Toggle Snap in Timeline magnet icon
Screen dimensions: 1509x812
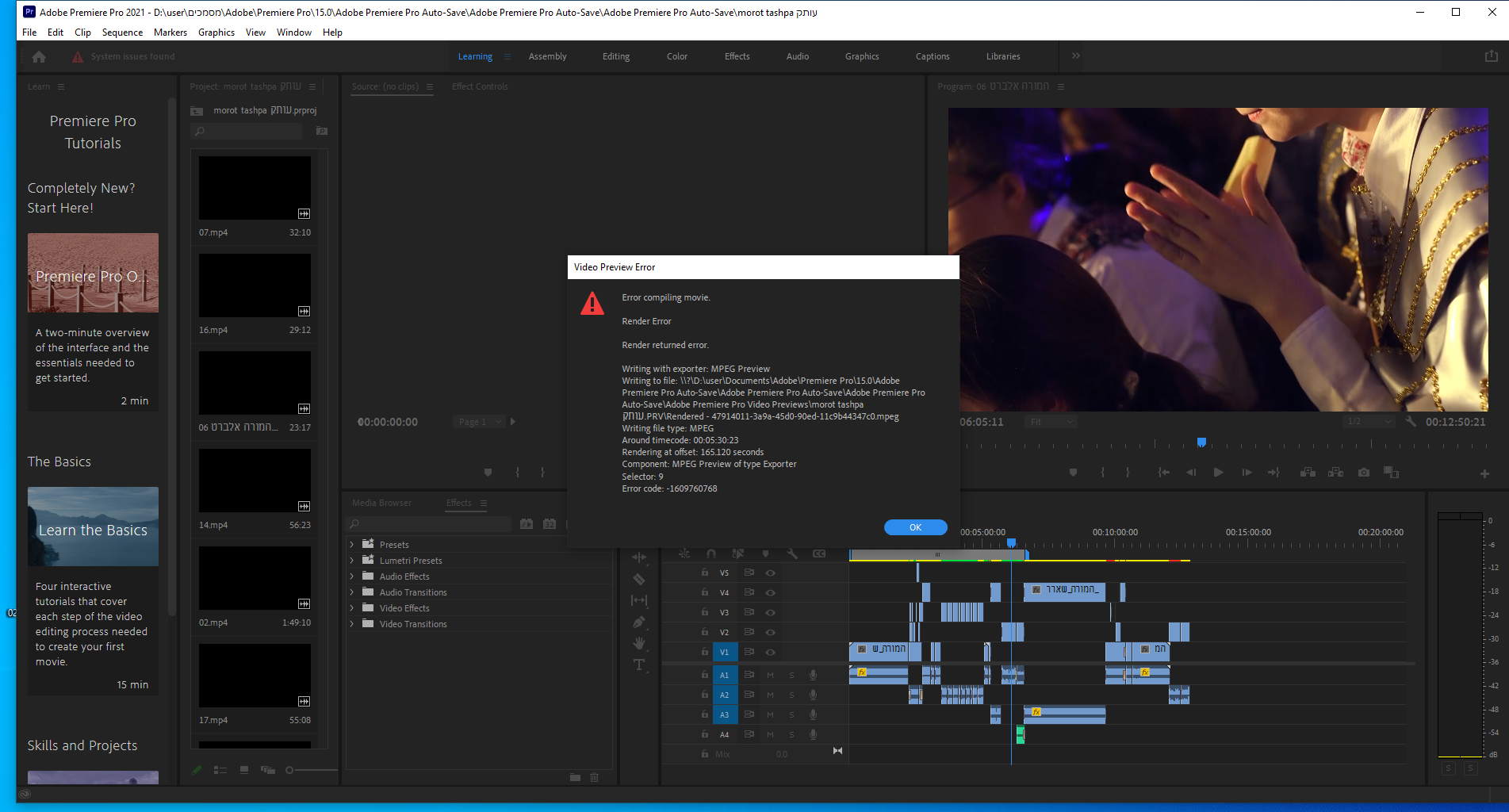pos(711,553)
